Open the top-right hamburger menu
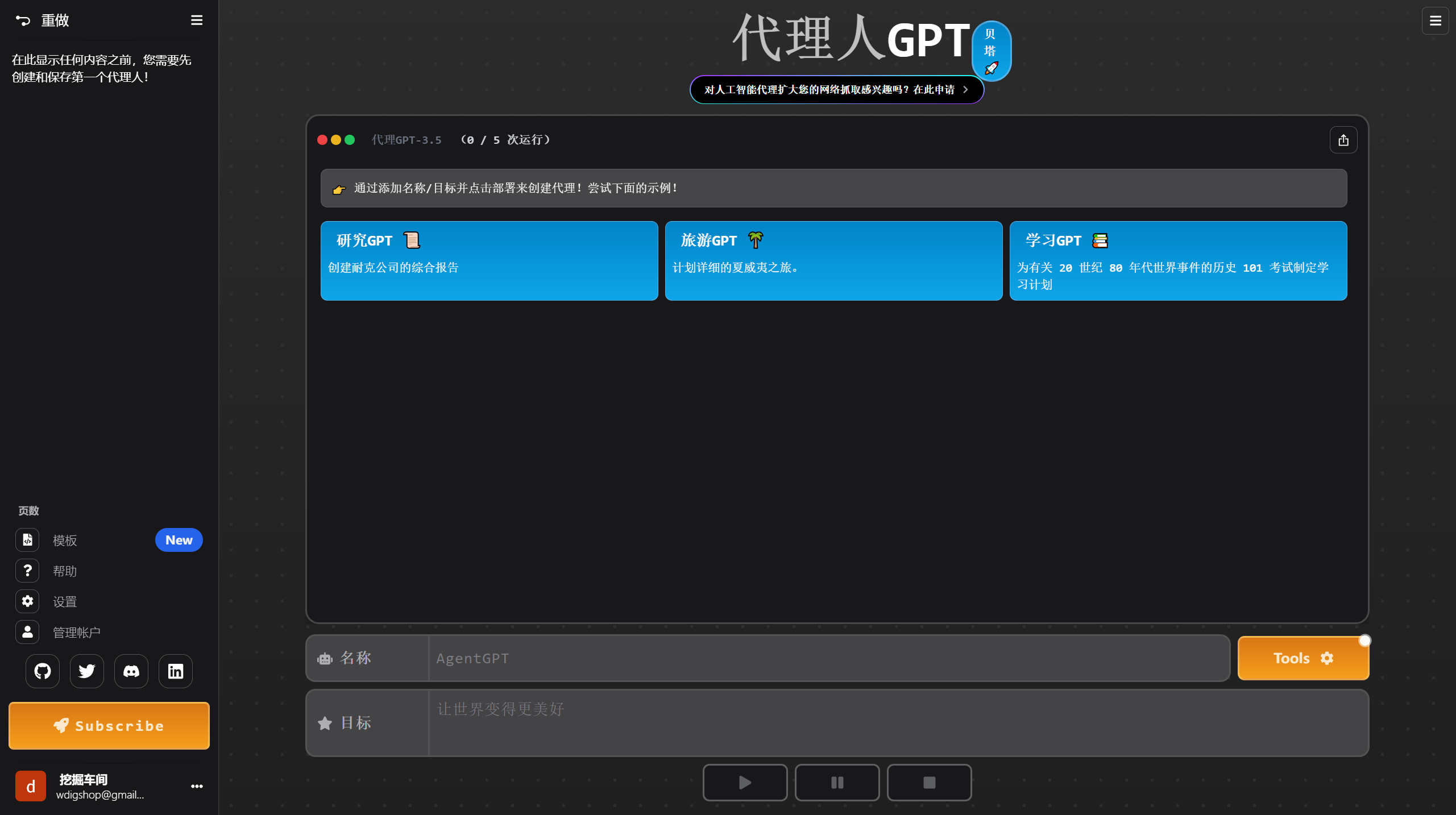 point(1436,20)
